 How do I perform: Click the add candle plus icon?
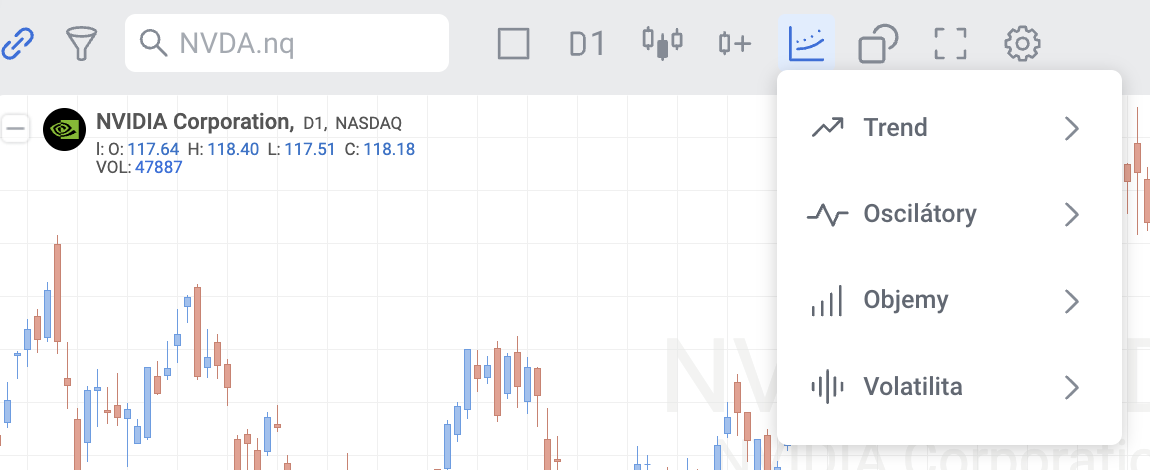click(x=735, y=44)
